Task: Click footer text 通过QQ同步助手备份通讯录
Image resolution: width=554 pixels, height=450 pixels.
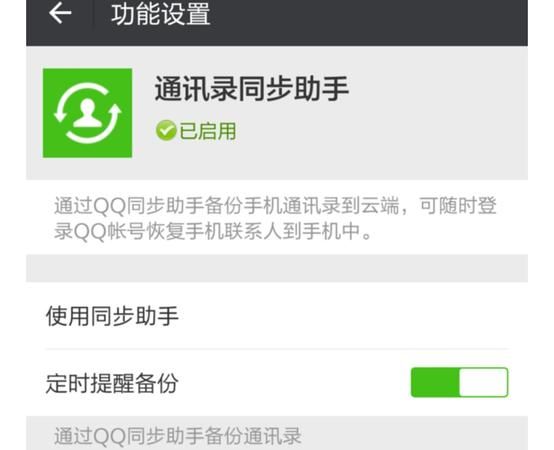Action: [x=178, y=436]
